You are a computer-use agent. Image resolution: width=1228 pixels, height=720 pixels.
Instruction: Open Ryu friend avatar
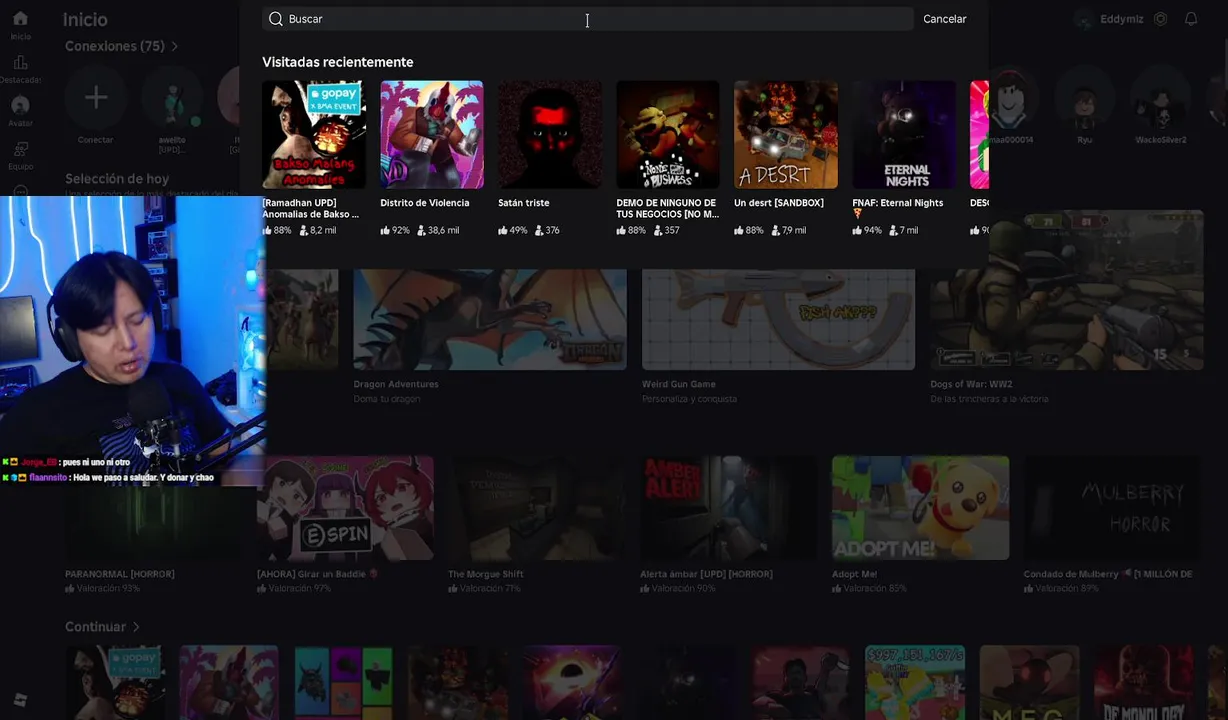tap(1085, 98)
